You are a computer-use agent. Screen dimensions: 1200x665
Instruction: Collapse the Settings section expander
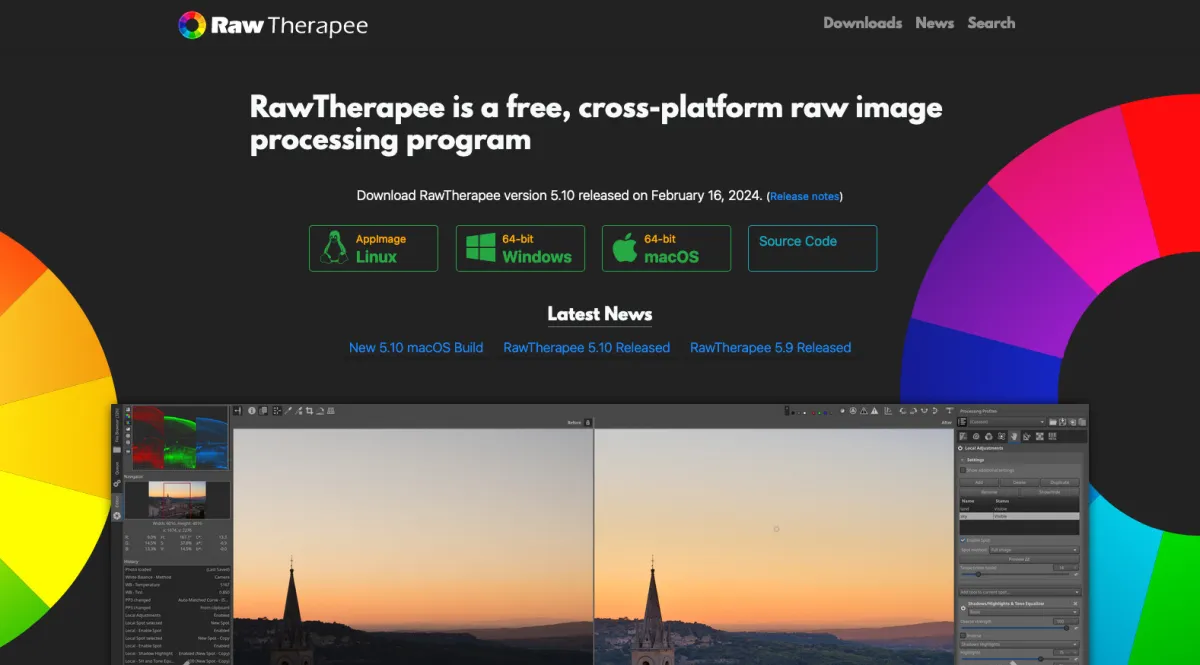click(x=962, y=460)
